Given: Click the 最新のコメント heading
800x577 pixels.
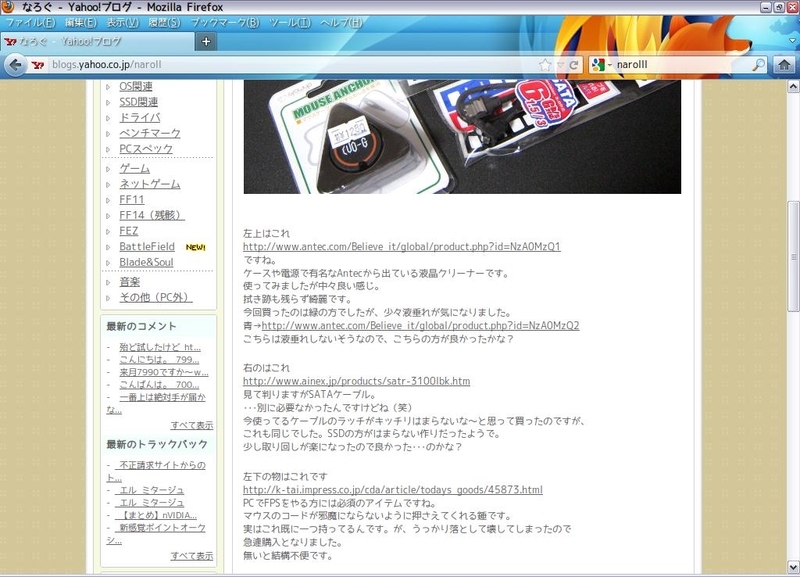Looking at the screenshot, I should [141, 327].
